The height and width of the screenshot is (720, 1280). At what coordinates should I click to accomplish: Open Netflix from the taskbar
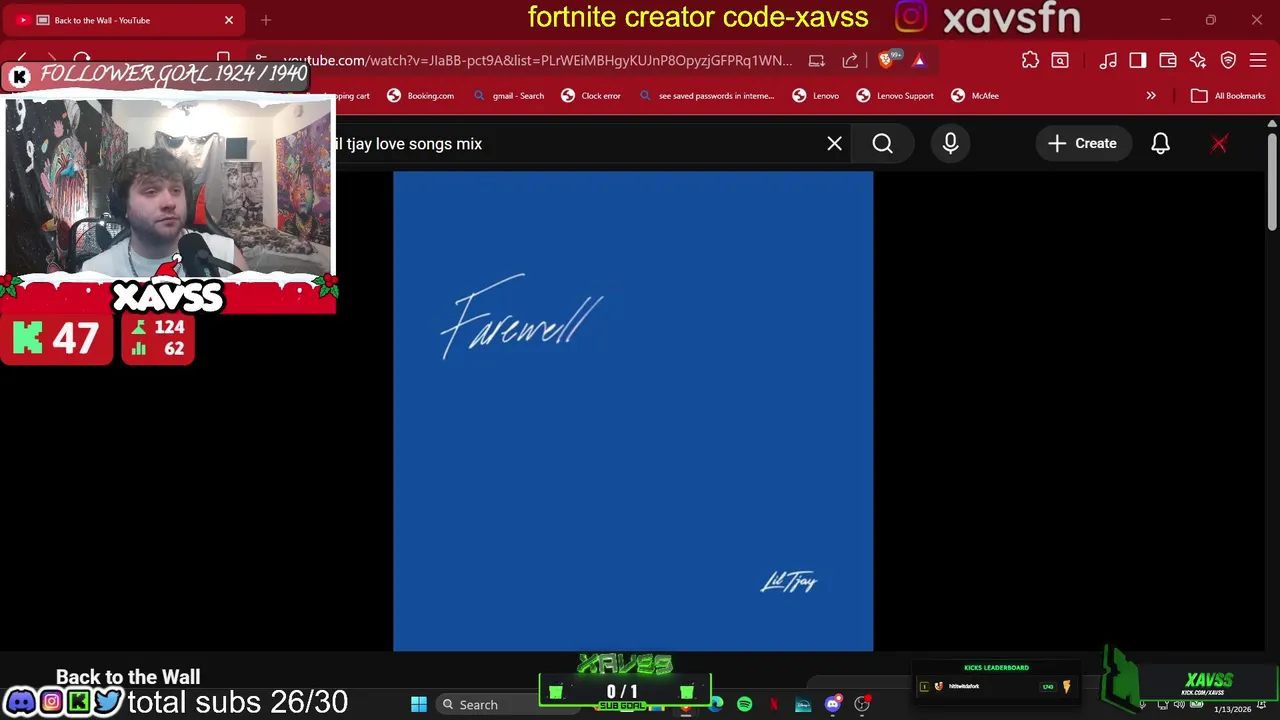[773, 704]
